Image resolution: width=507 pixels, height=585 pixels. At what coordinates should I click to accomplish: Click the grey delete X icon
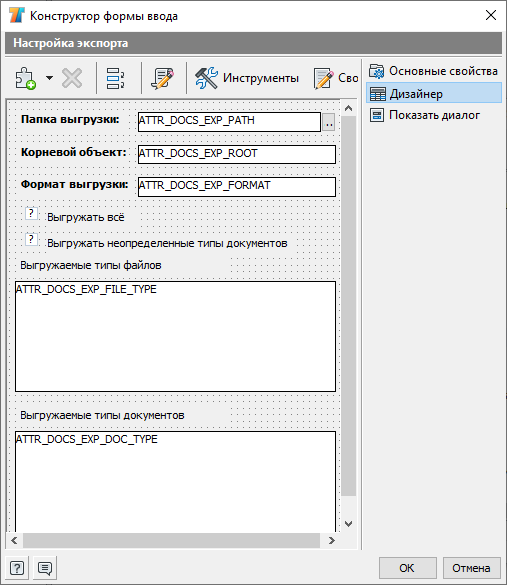[72, 78]
